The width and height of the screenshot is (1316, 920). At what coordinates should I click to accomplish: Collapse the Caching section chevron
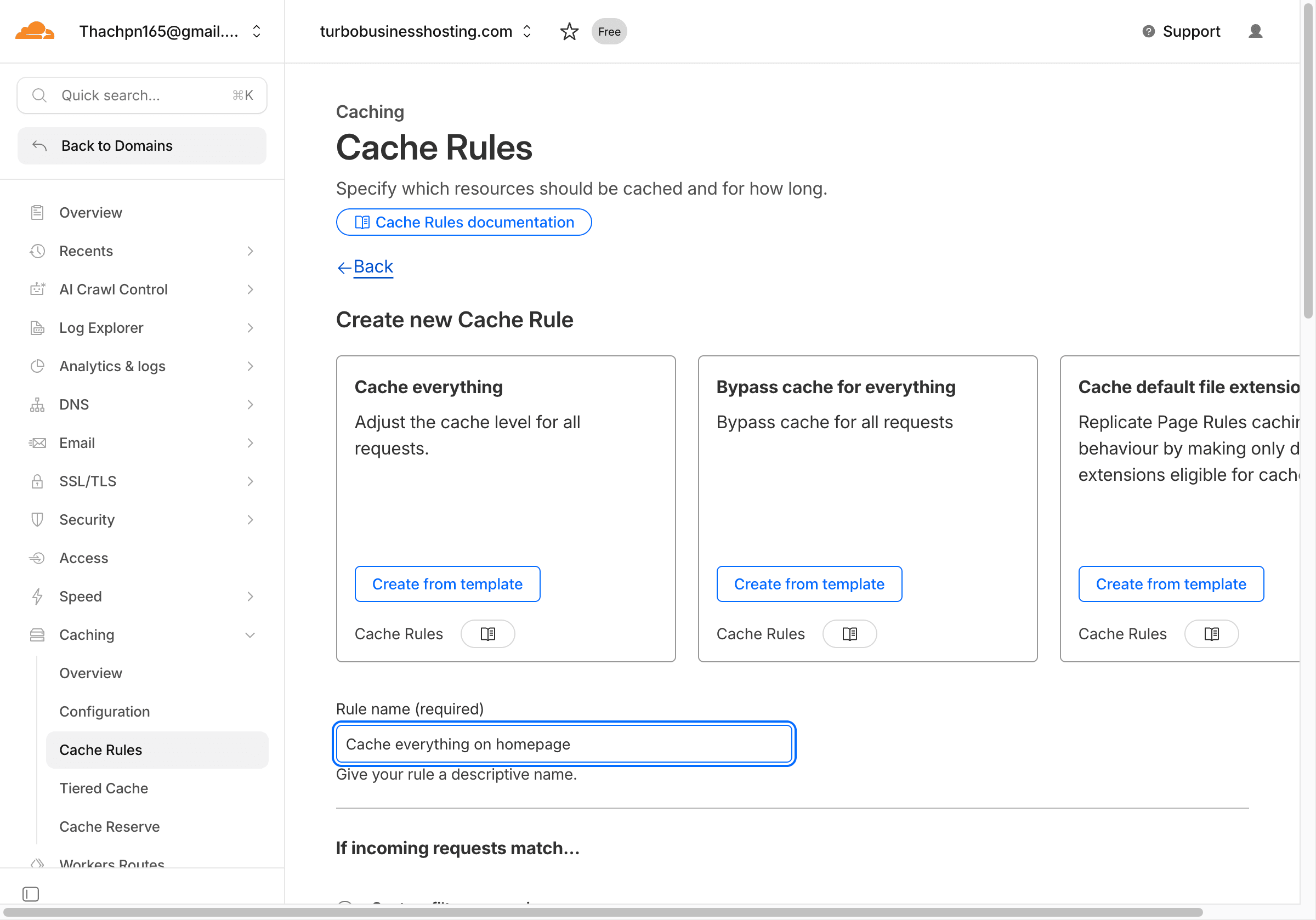[250, 634]
